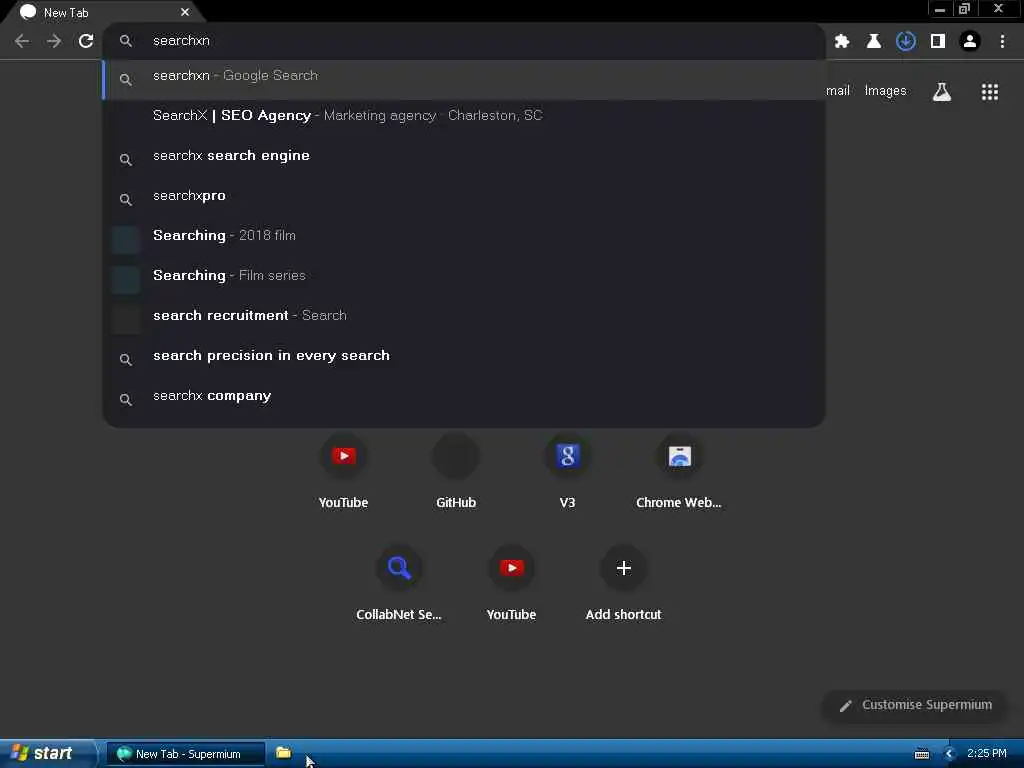Close the New Tab tab

click(185, 12)
